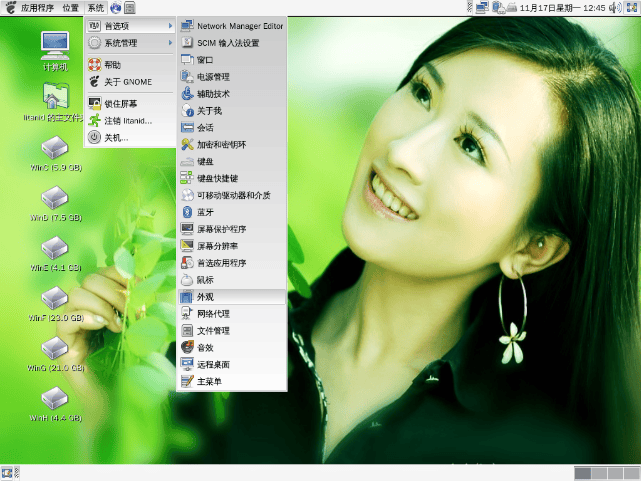Expand the 系统管理 (Administration) submenu
642x482 pixels.
click(132, 43)
